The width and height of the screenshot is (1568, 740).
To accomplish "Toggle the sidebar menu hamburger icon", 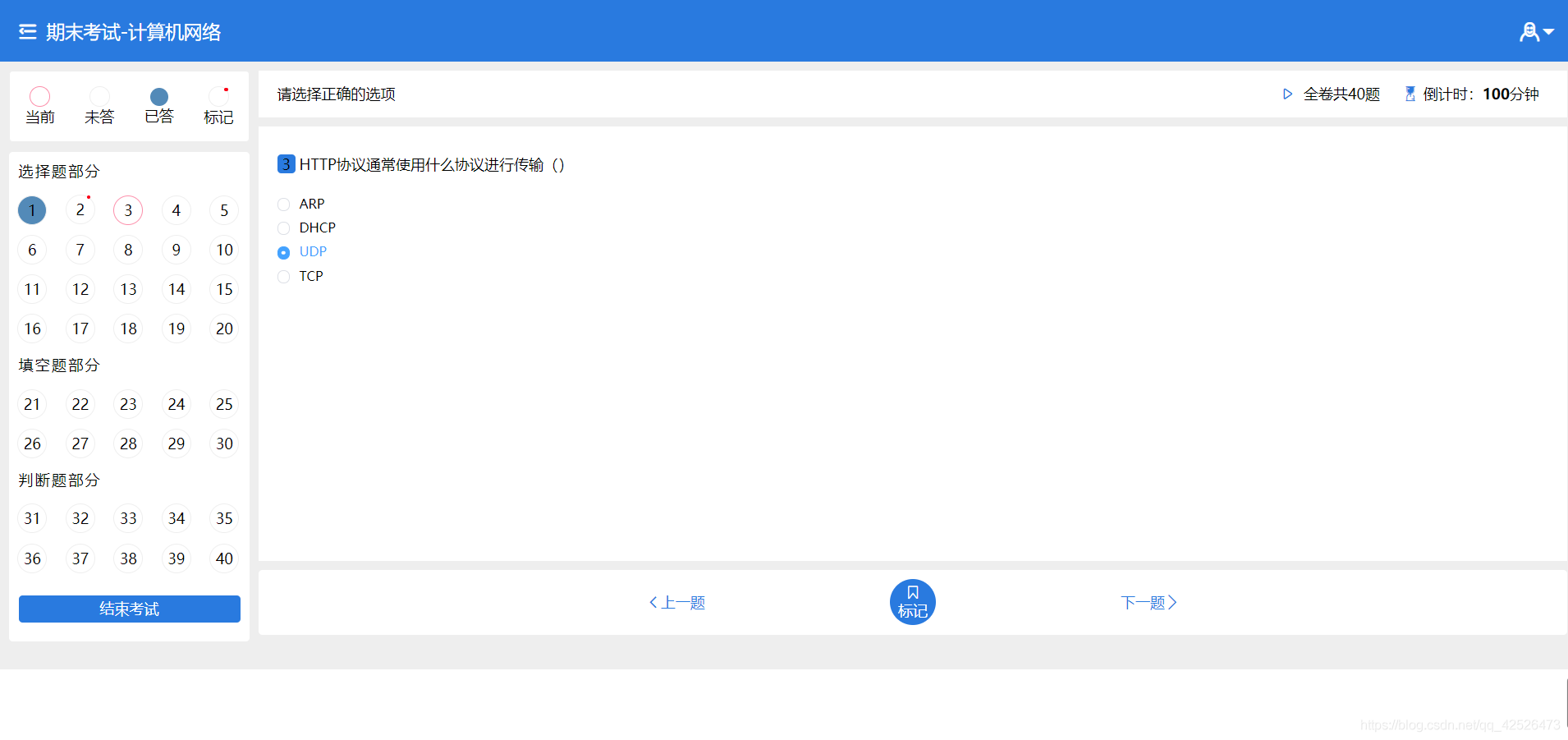I will (28, 32).
